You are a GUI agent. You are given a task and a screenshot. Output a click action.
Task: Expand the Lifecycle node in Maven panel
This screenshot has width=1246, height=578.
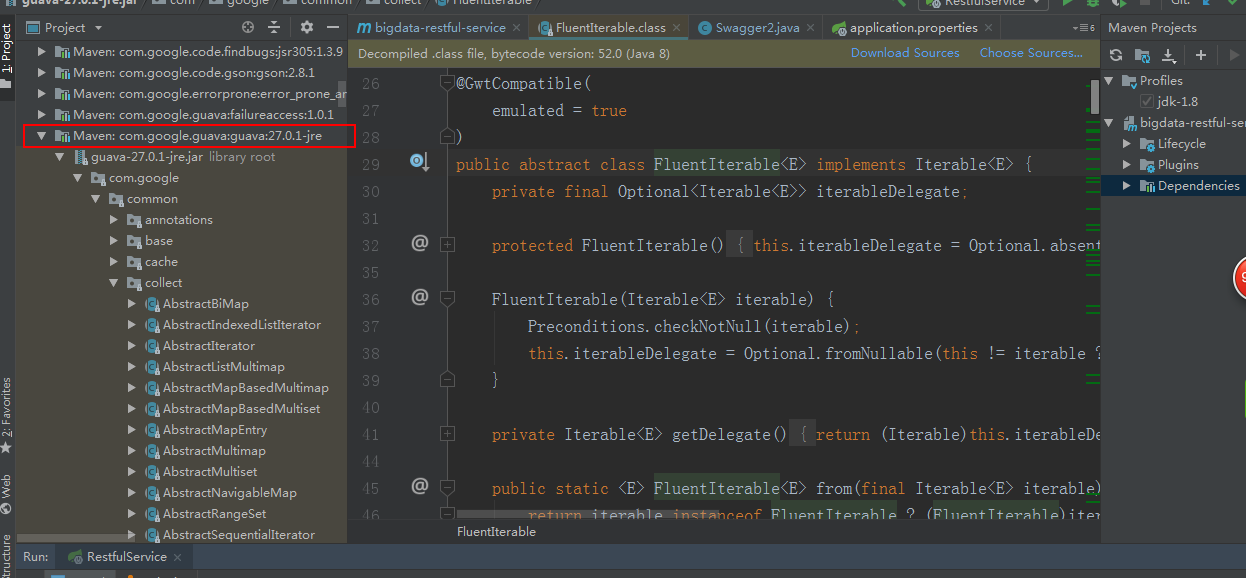1127,143
